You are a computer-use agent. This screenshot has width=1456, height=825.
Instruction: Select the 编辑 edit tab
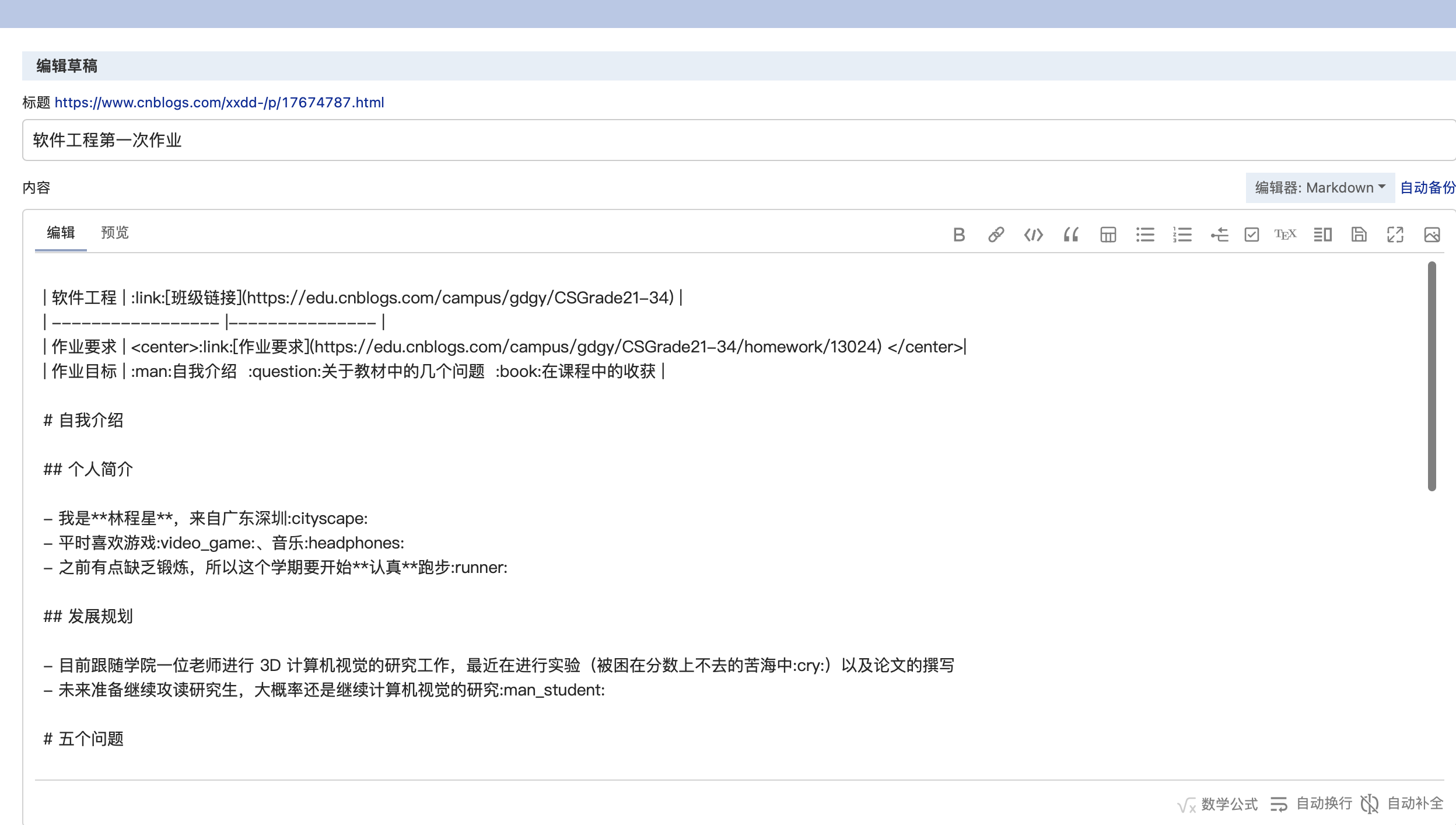[x=61, y=233]
